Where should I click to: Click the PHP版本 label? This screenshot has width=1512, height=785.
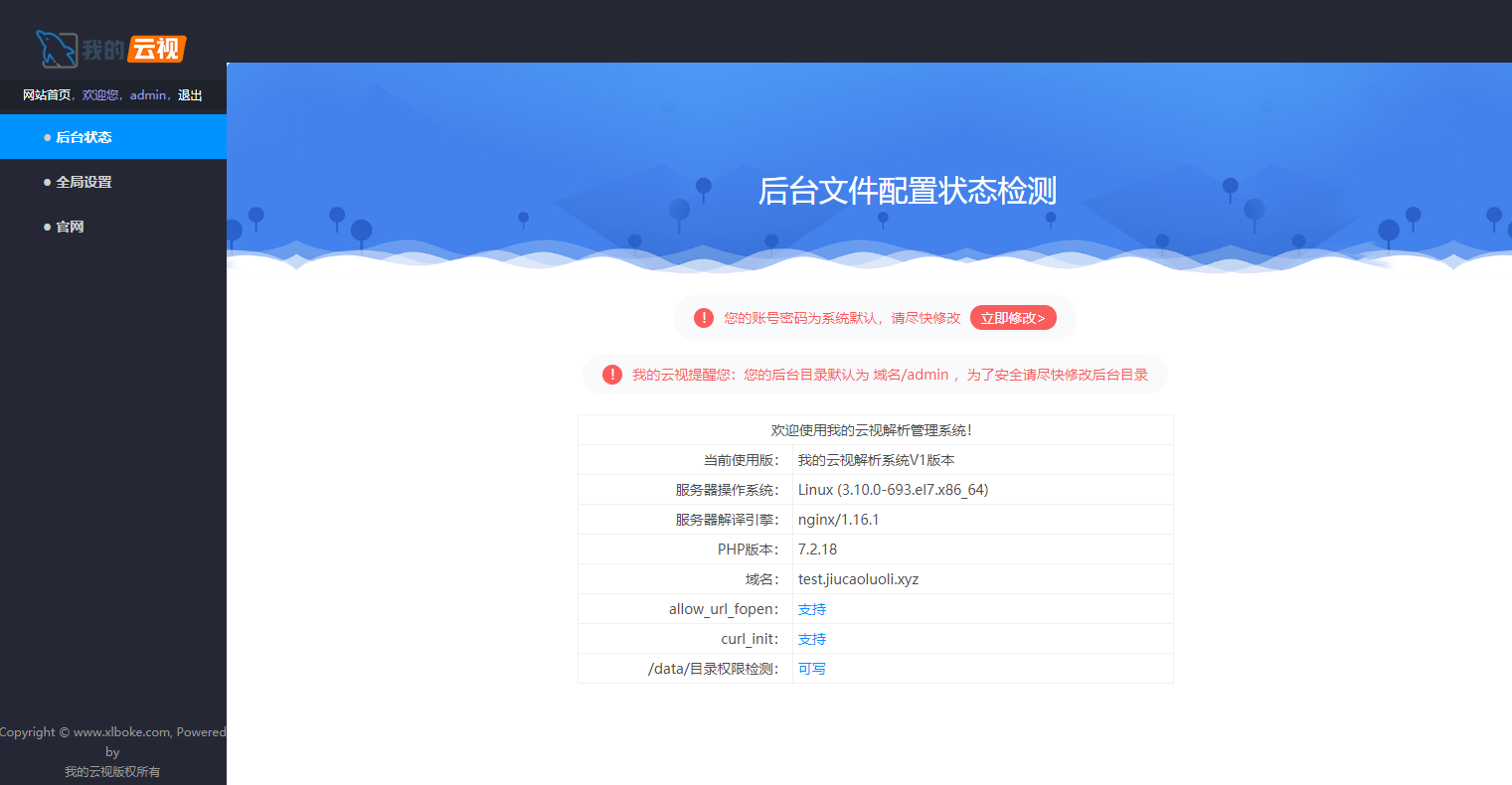point(749,549)
